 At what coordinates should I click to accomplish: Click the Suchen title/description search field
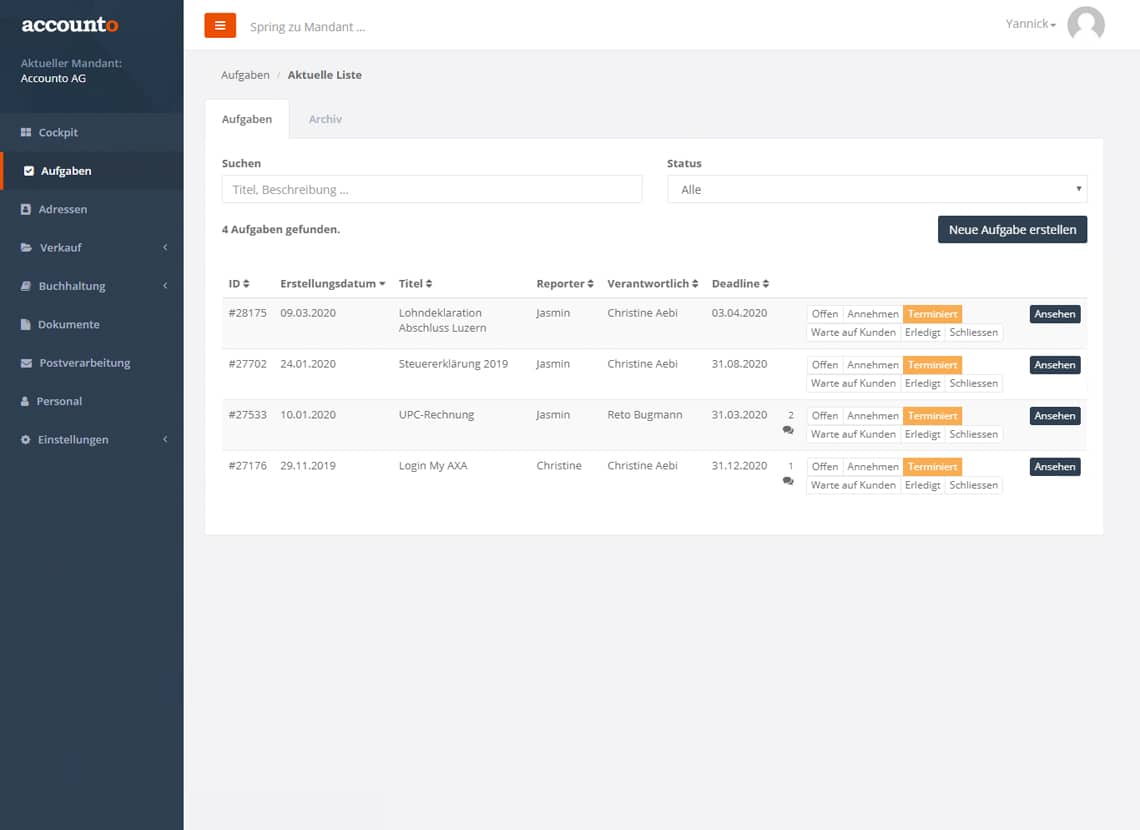432,190
